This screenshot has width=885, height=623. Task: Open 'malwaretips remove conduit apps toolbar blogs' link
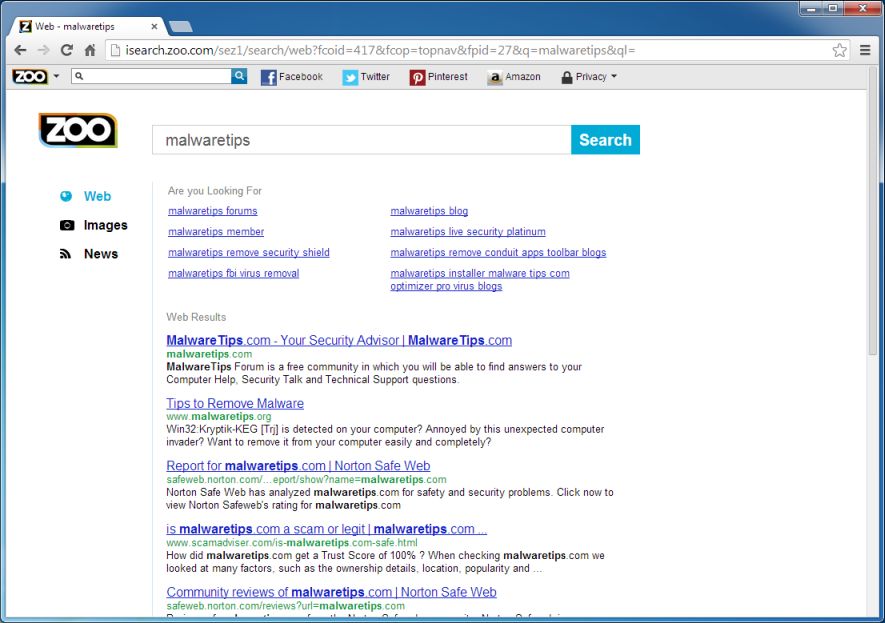(x=498, y=253)
